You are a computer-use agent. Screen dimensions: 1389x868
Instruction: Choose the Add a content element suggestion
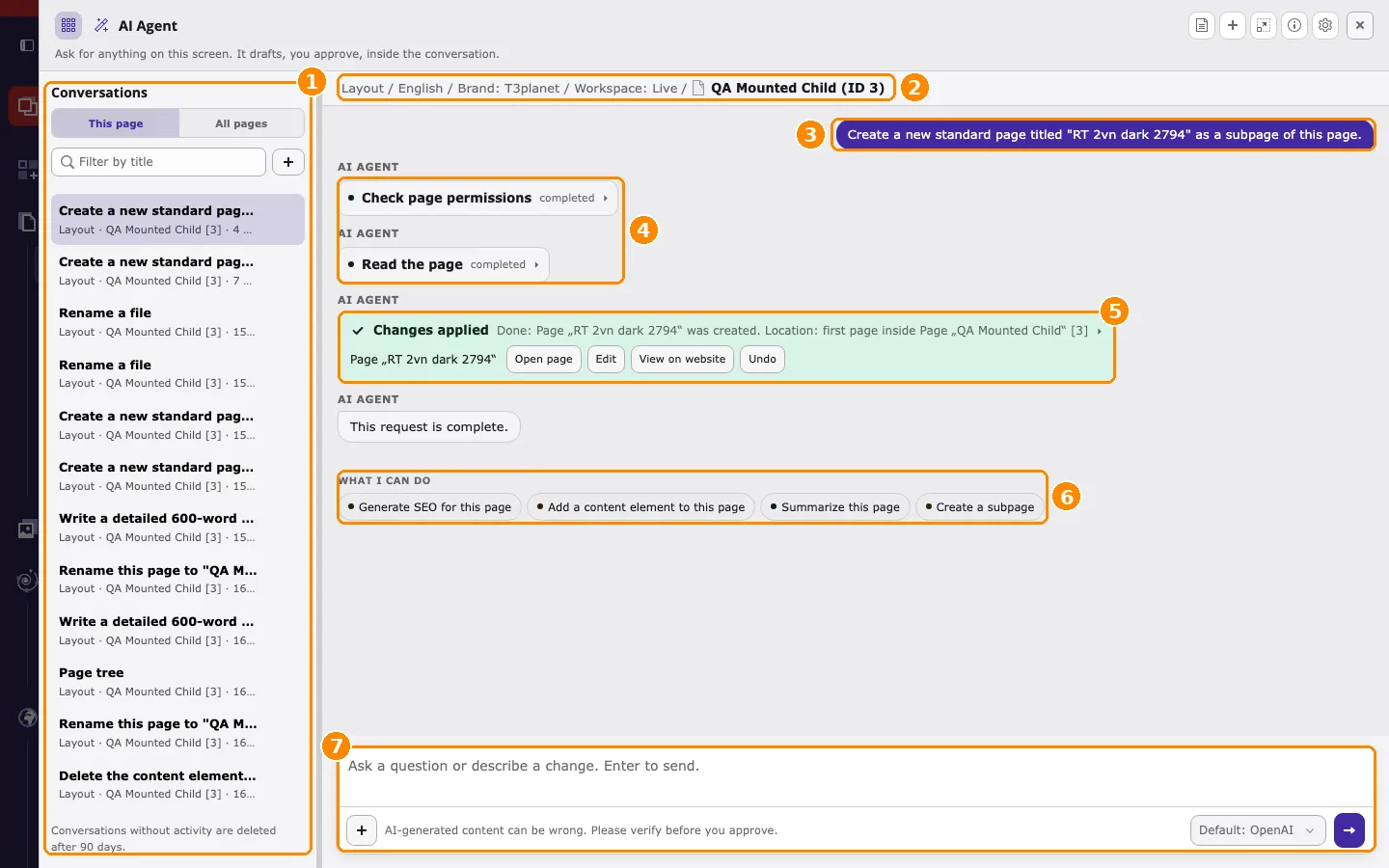[641, 507]
